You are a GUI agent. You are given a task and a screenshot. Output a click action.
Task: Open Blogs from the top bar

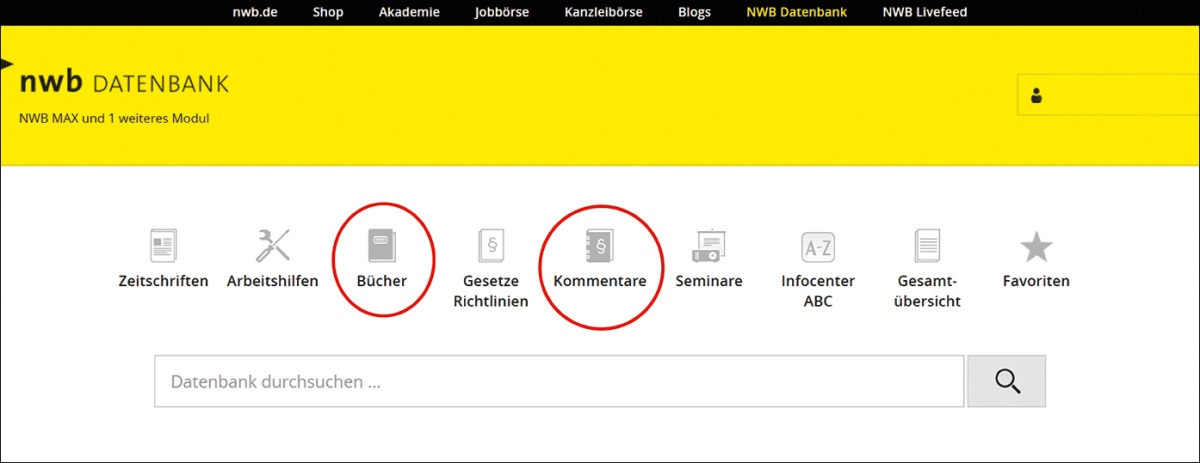point(693,12)
